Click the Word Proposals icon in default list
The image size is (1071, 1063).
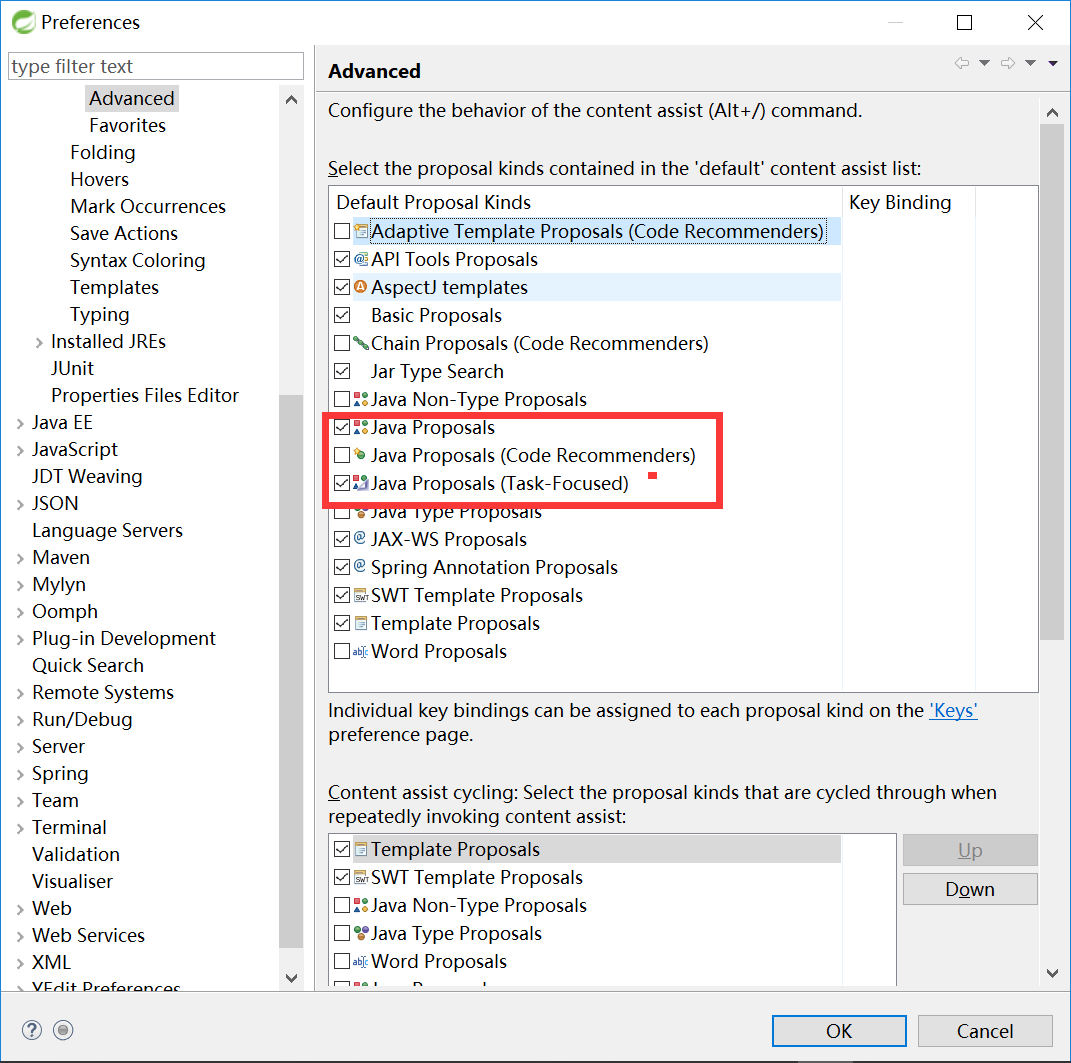(x=361, y=652)
